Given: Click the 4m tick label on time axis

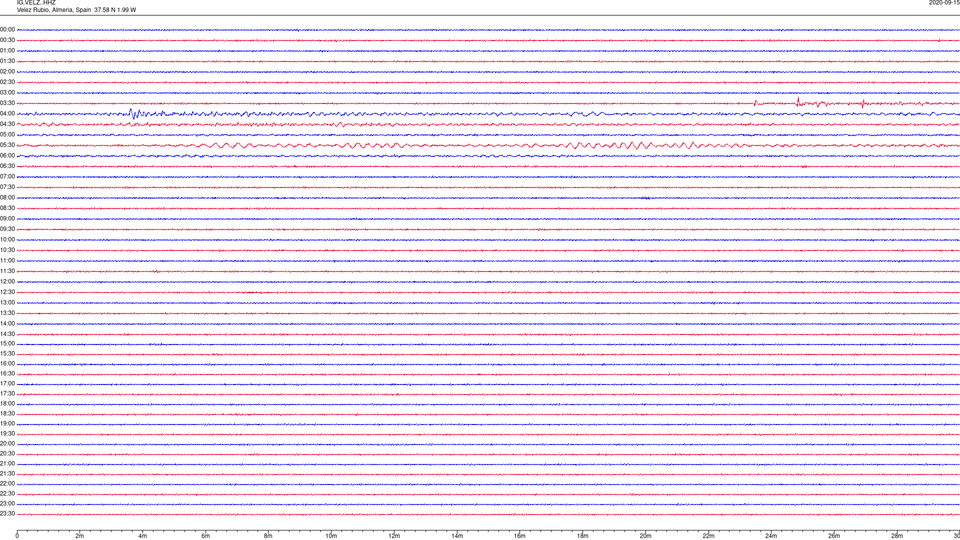Looking at the screenshot, I should pyautogui.click(x=143, y=536).
